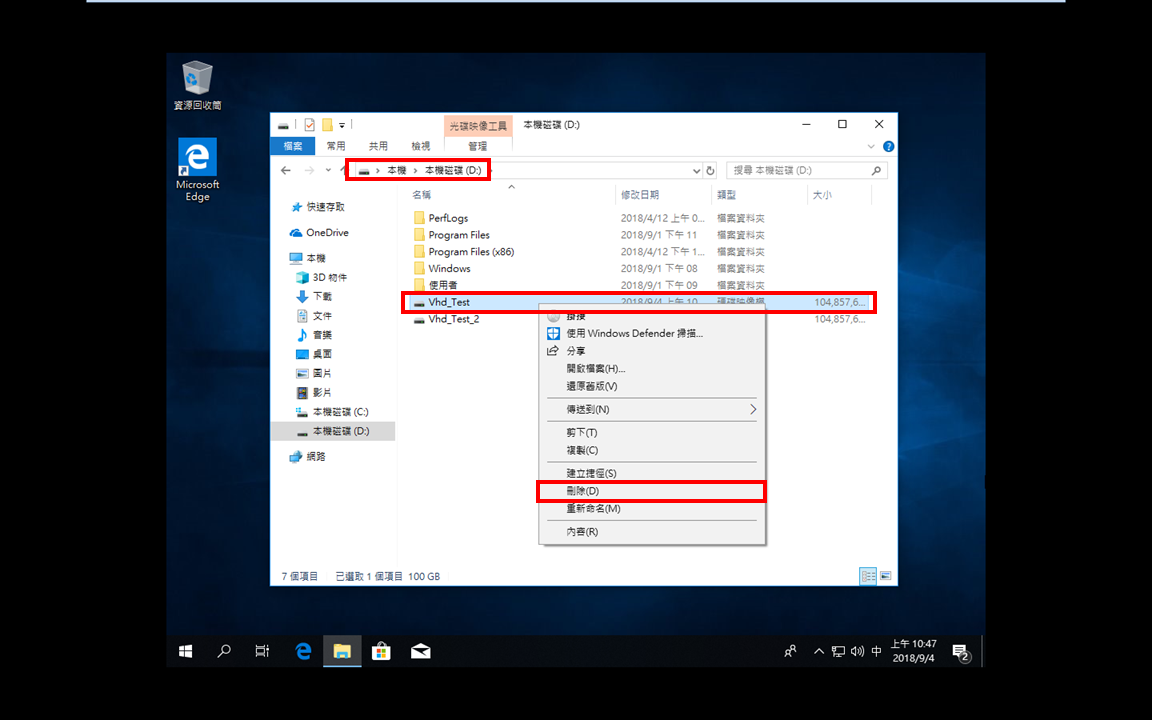Switch to the 常用 ribbon tab
The width and height of the screenshot is (1152, 720).
pos(336,146)
